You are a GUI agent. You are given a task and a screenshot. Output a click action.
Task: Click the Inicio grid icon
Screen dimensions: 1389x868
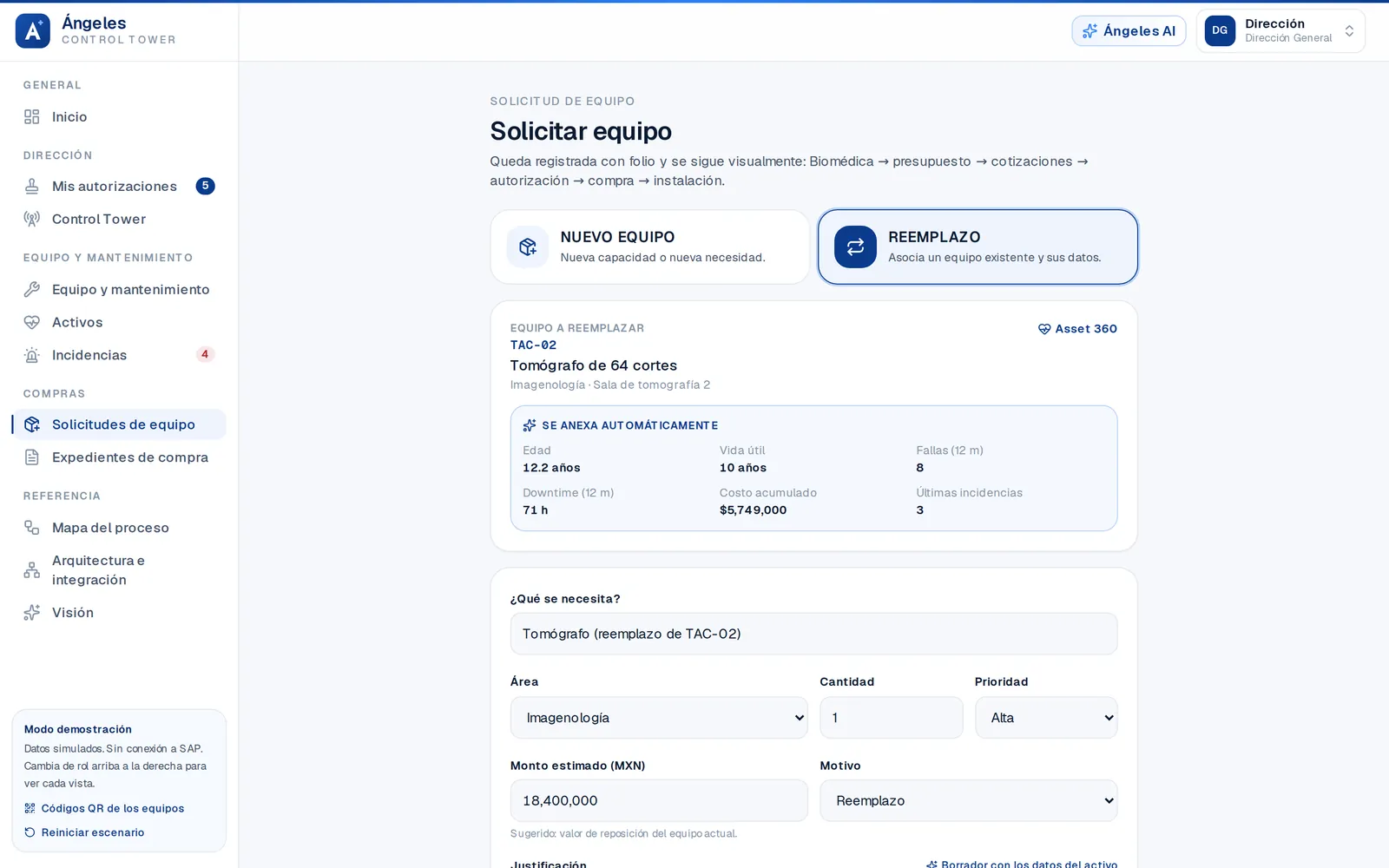(32, 117)
